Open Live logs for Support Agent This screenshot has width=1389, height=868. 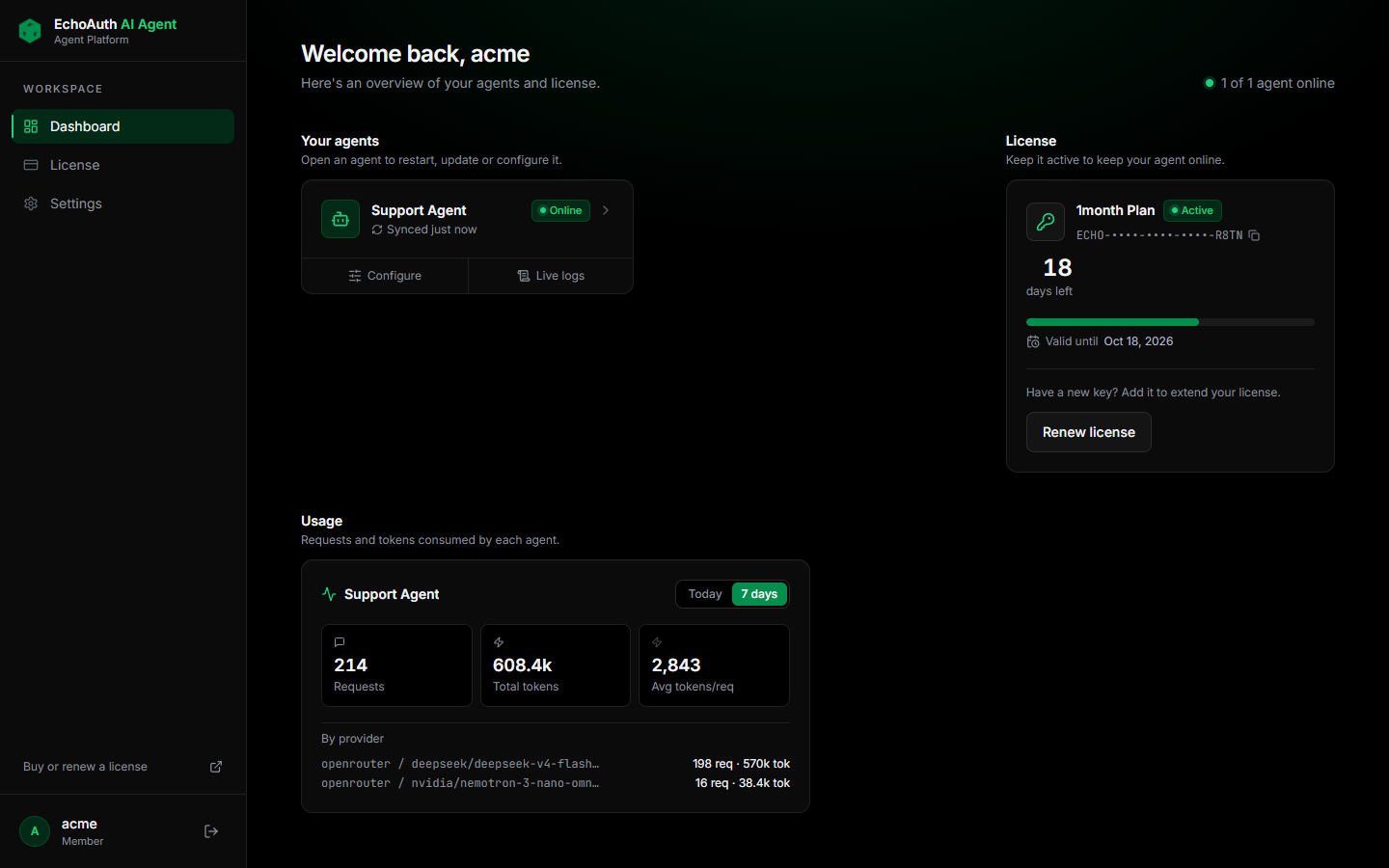[551, 276]
